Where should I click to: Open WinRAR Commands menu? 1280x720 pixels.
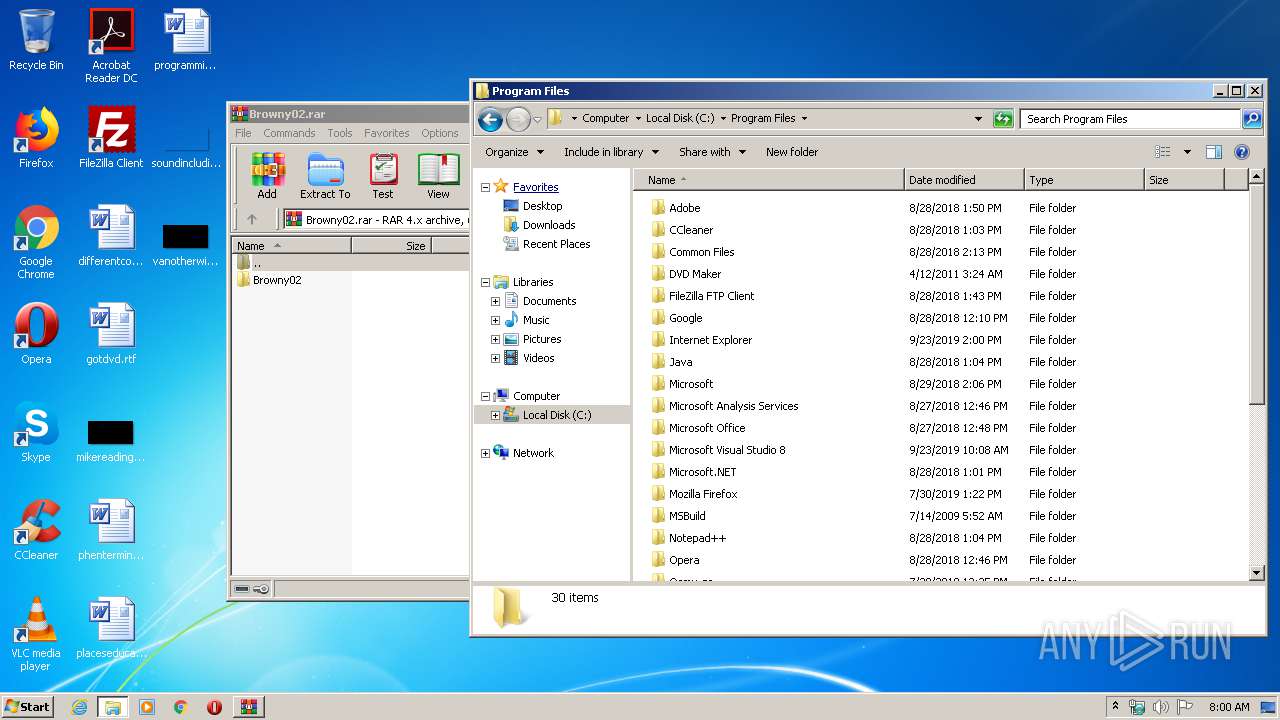pyautogui.click(x=289, y=133)
